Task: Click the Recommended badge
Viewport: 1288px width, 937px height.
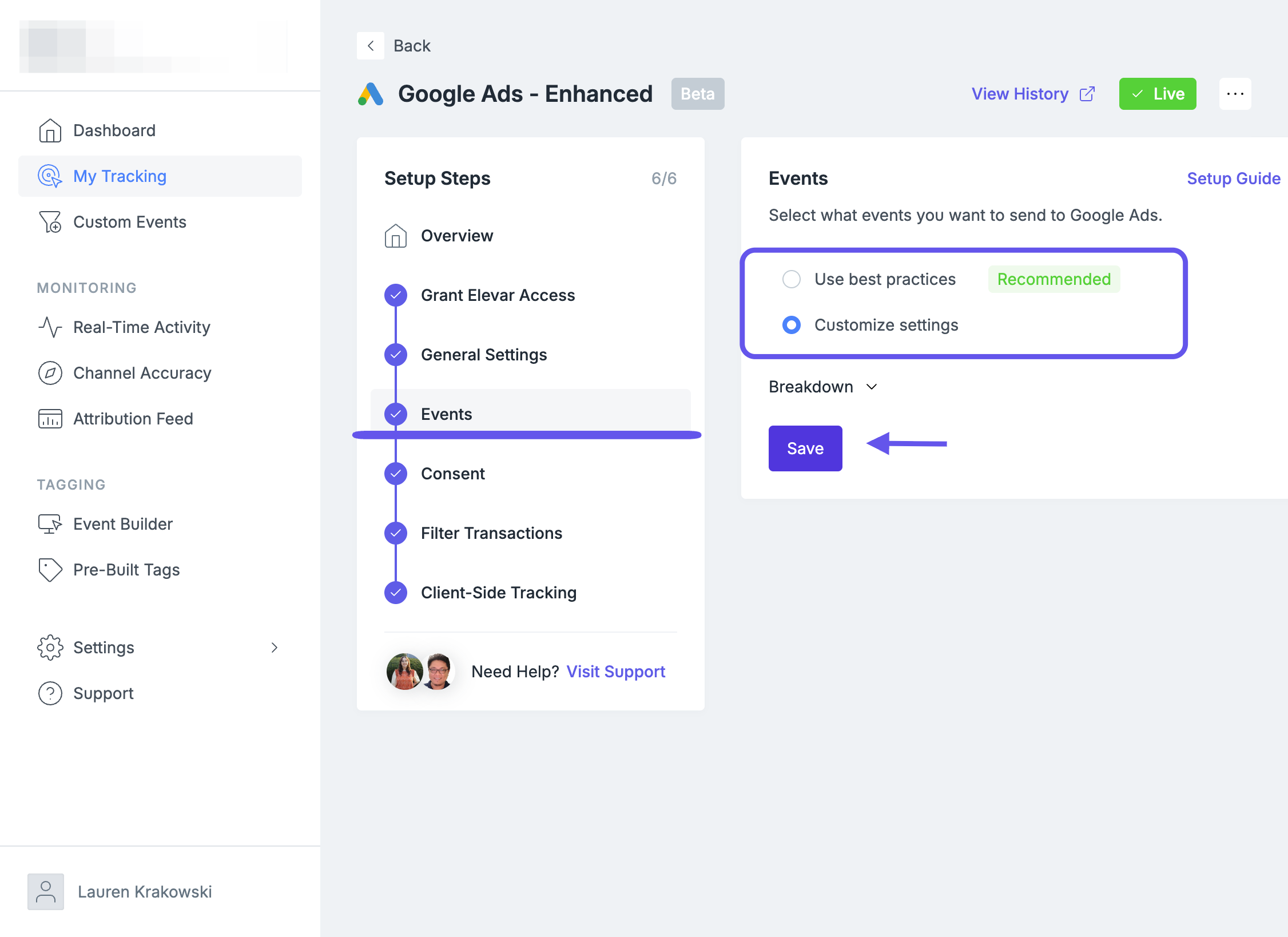Action: click(x=1054, y=279)
